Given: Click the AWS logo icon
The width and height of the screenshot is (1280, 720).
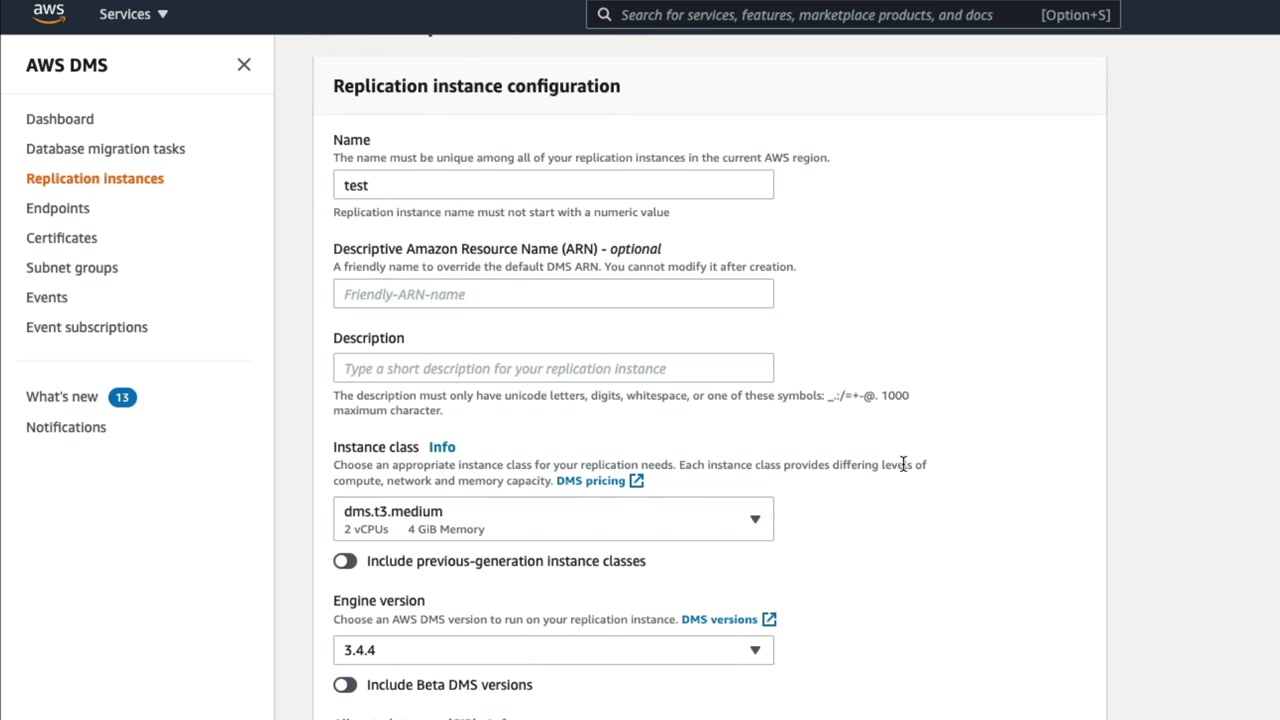Looking at the screenshot, I should point(48,14).
